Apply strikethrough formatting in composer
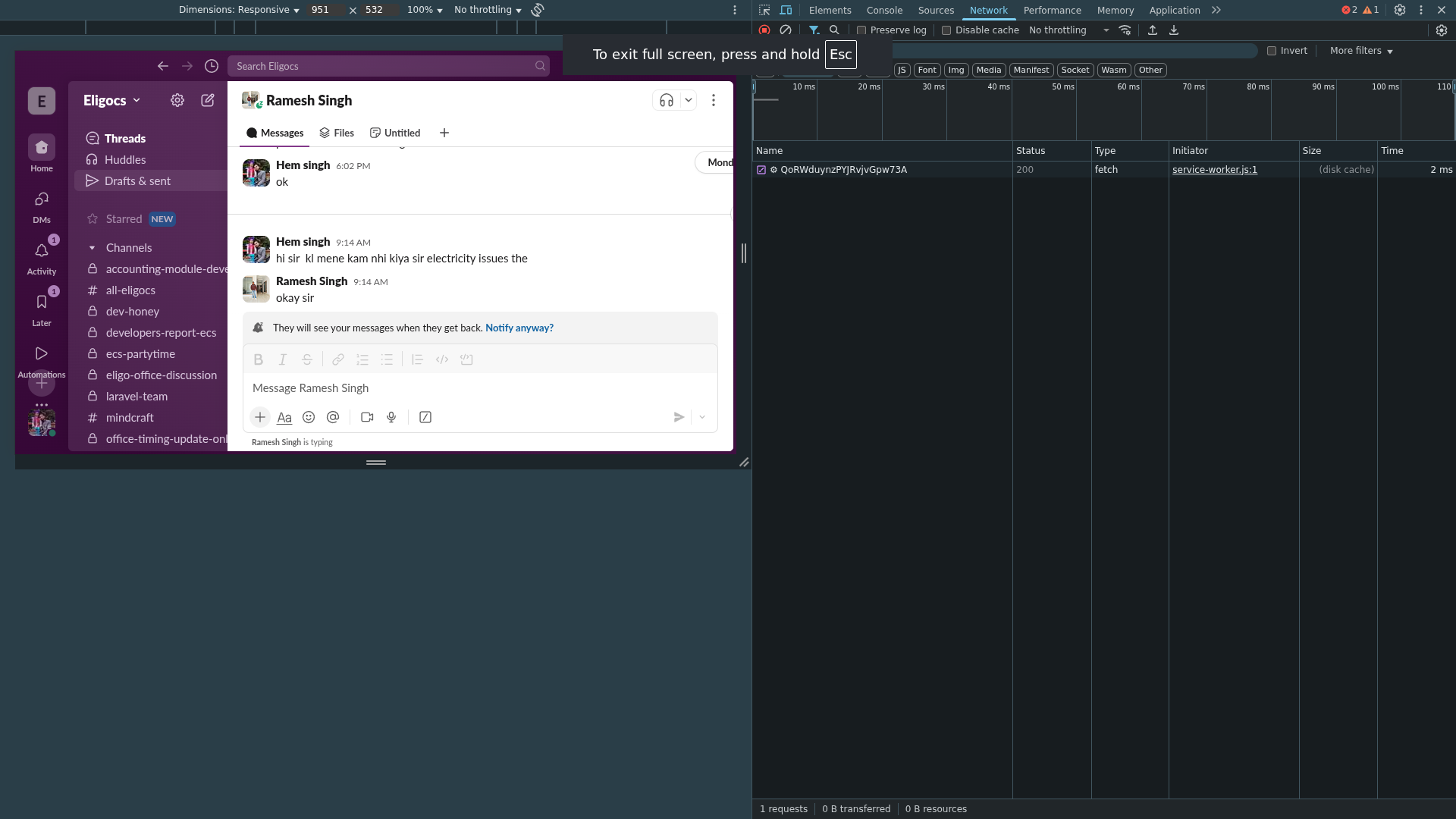Viewport: 1456px width, 819px height. (x=307, y=359)
